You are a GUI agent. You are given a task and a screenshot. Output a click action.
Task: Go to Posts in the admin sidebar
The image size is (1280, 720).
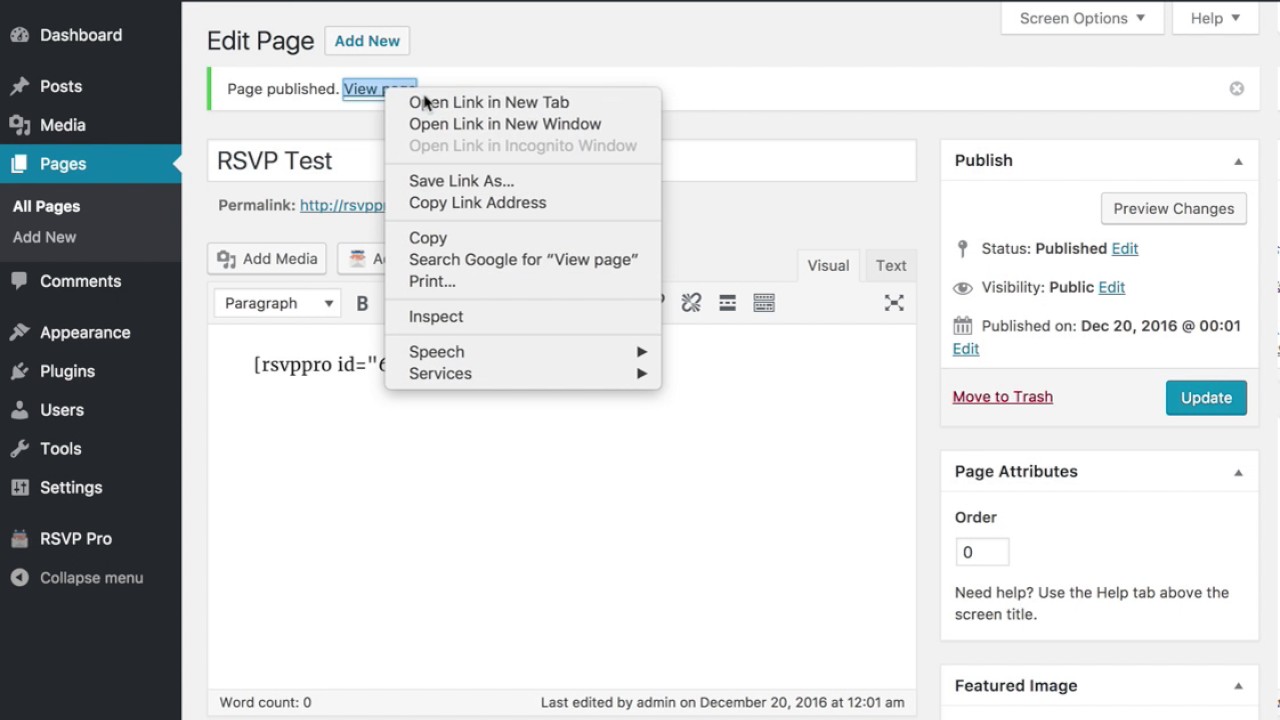[x=61, y=86]
